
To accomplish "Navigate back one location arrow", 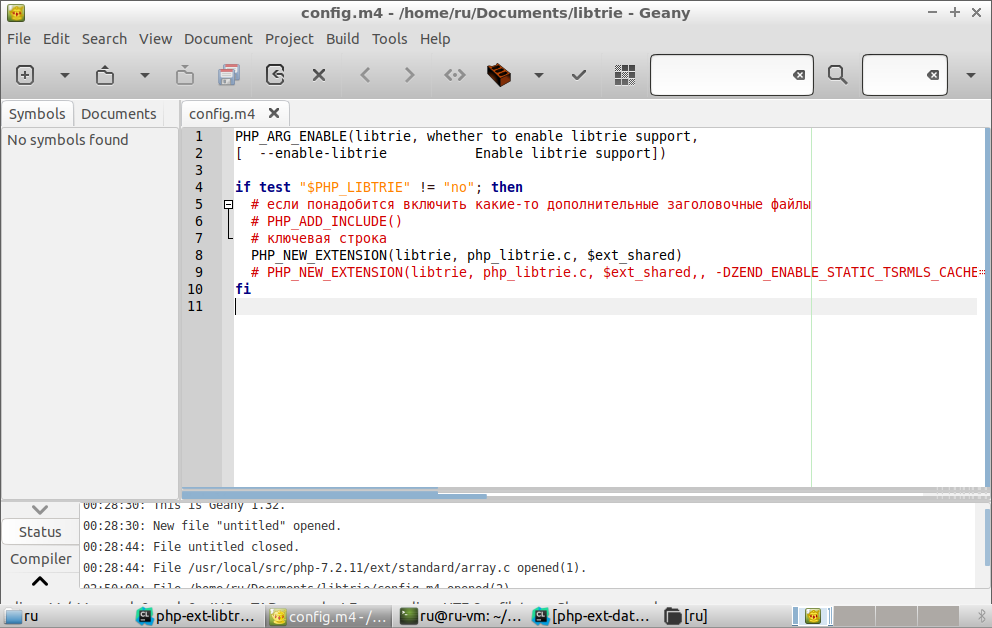I will pos(365,75).
